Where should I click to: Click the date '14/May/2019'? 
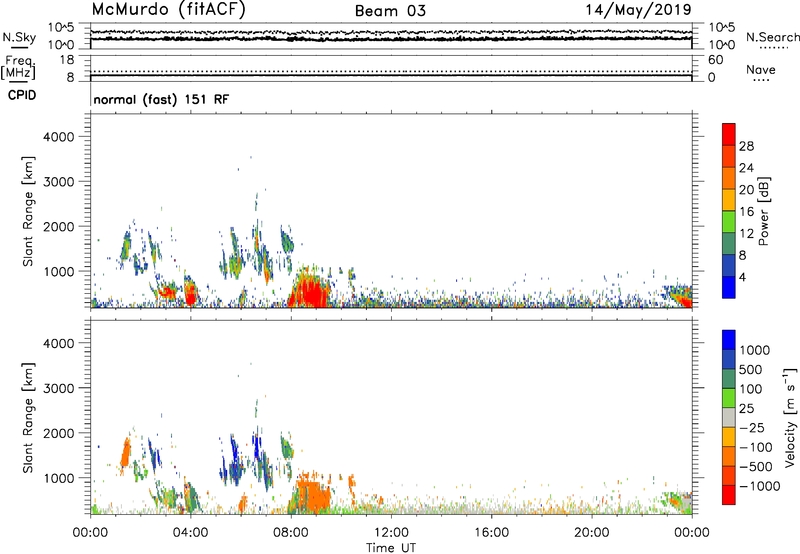638,10
